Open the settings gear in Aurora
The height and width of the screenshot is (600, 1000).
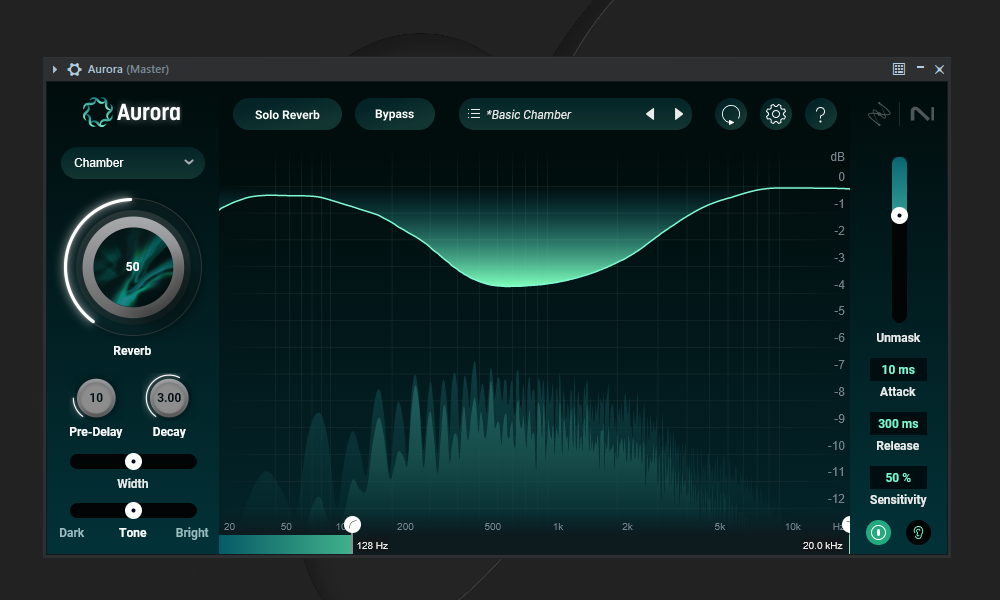click(x=775, y=115)
